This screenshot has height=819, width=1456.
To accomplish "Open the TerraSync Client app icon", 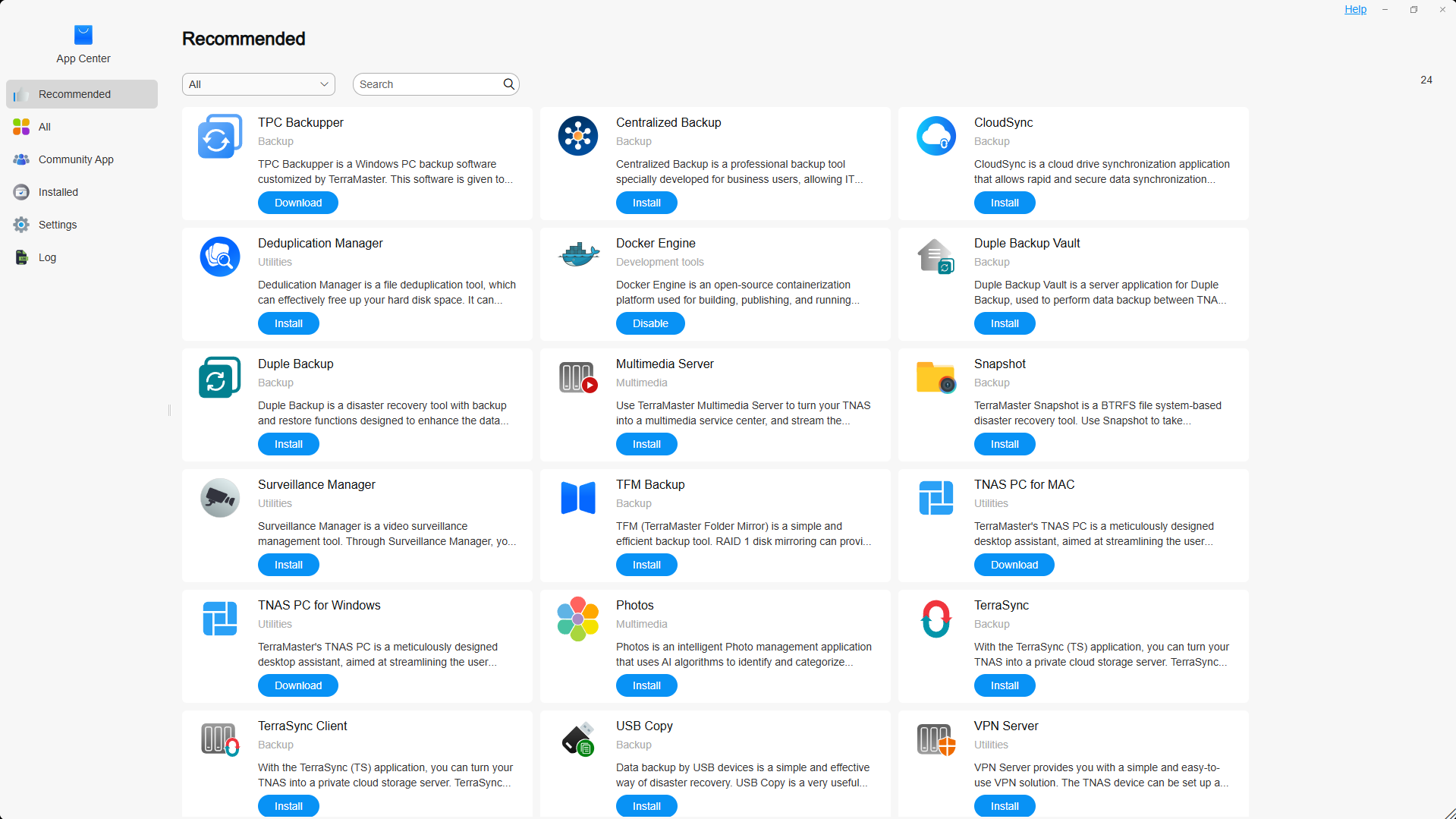I will (x=220, y=739).
